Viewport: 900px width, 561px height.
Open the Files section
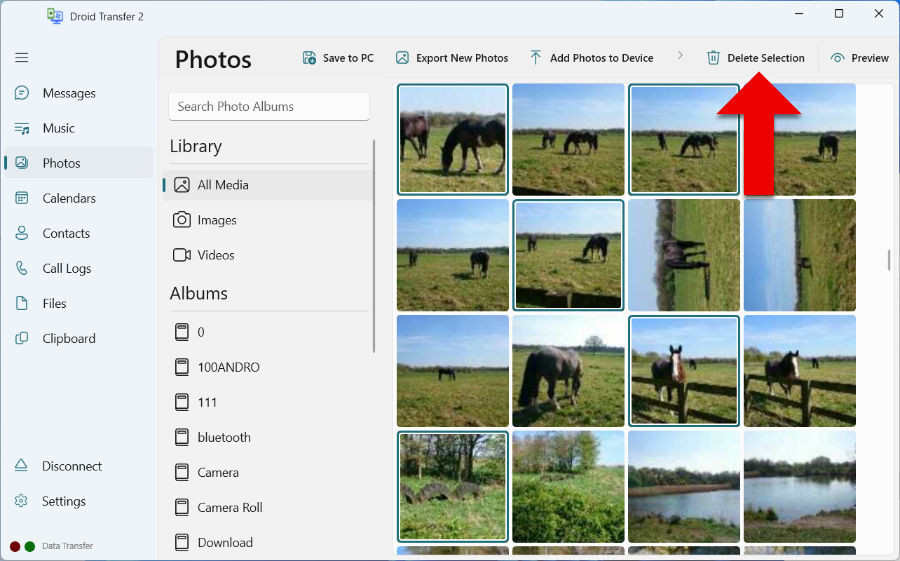click(55, 303)
